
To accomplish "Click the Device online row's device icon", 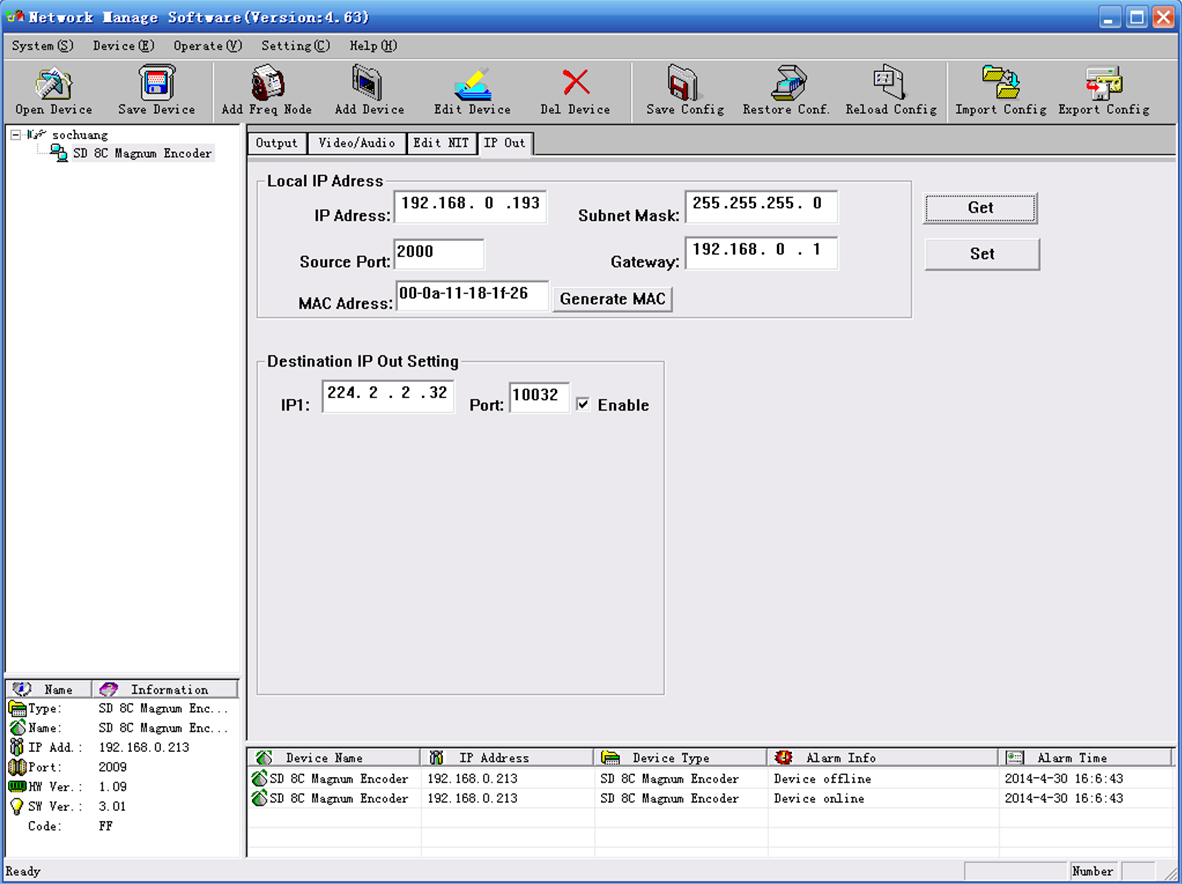I will point(259,798).
